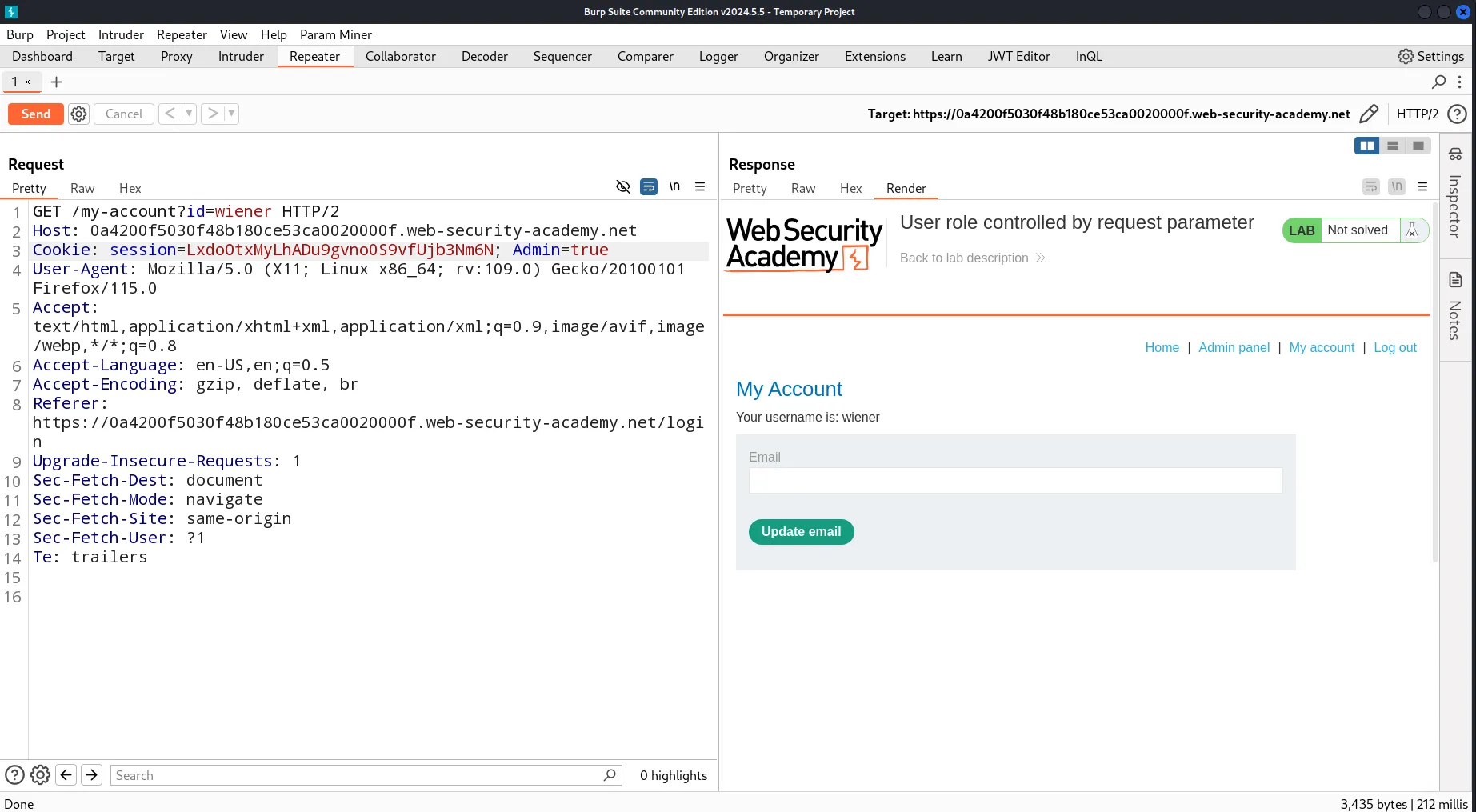
Task: Switch to the Proxy tab
Action: click(x=176, y=56)
